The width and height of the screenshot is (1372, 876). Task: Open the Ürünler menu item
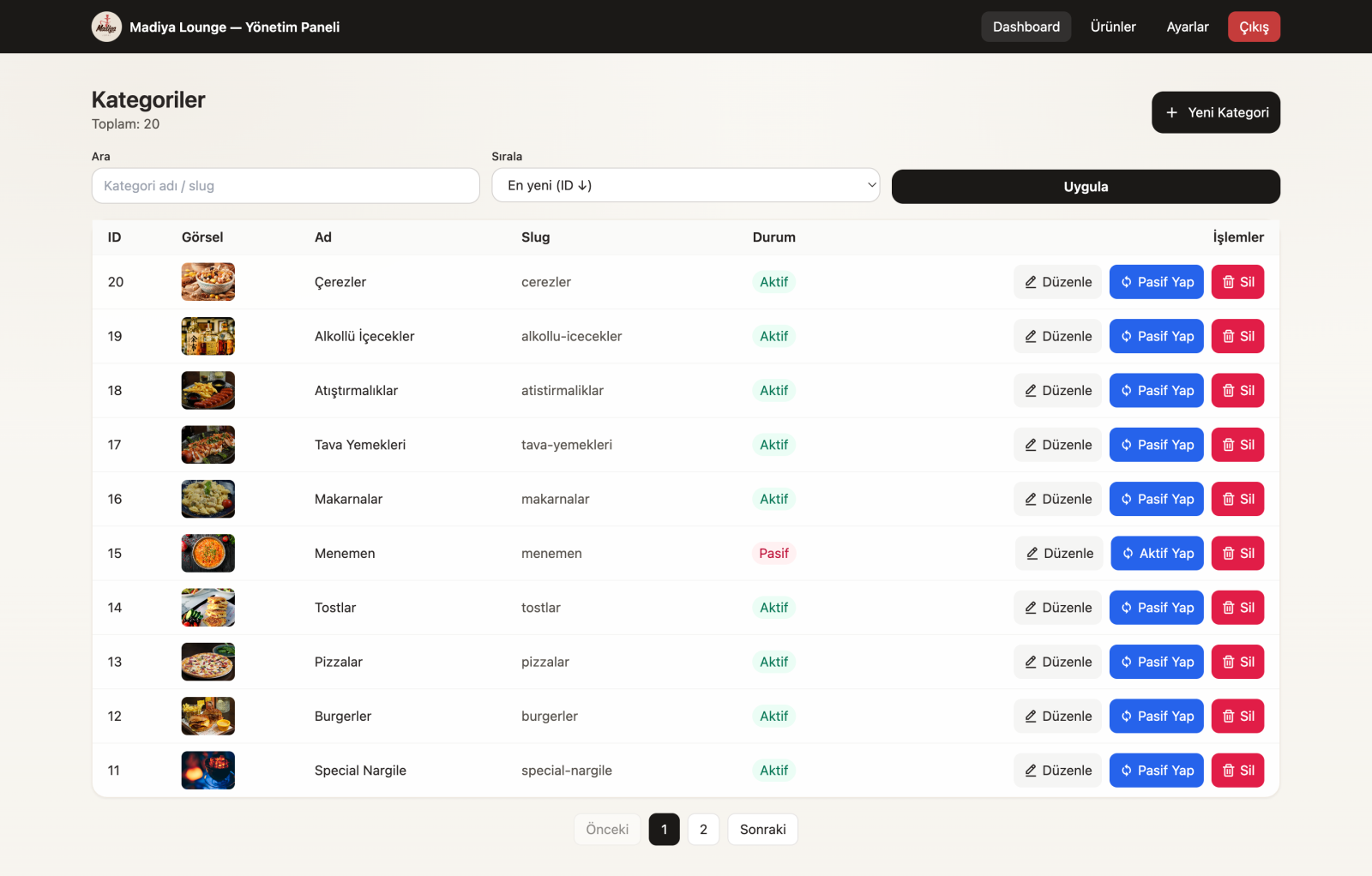click(x=1112, y=27)
